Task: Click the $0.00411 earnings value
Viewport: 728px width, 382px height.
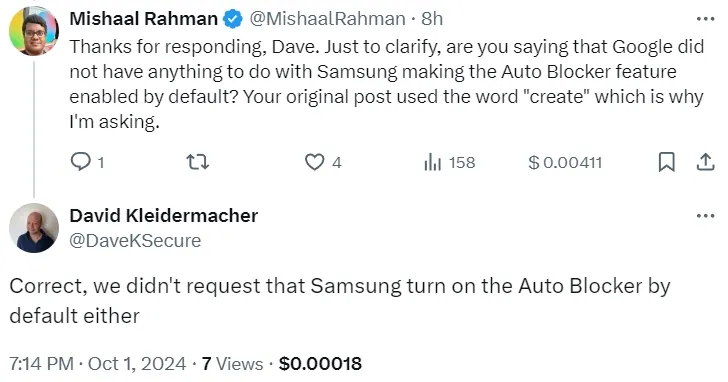Action: (x=565, y=162)
